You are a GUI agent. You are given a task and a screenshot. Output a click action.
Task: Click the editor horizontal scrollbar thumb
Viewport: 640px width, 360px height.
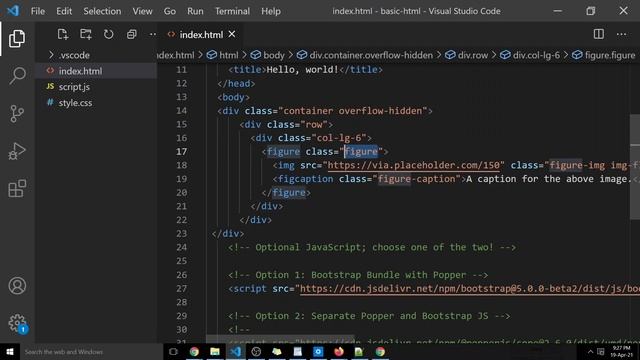pos(280,338)
